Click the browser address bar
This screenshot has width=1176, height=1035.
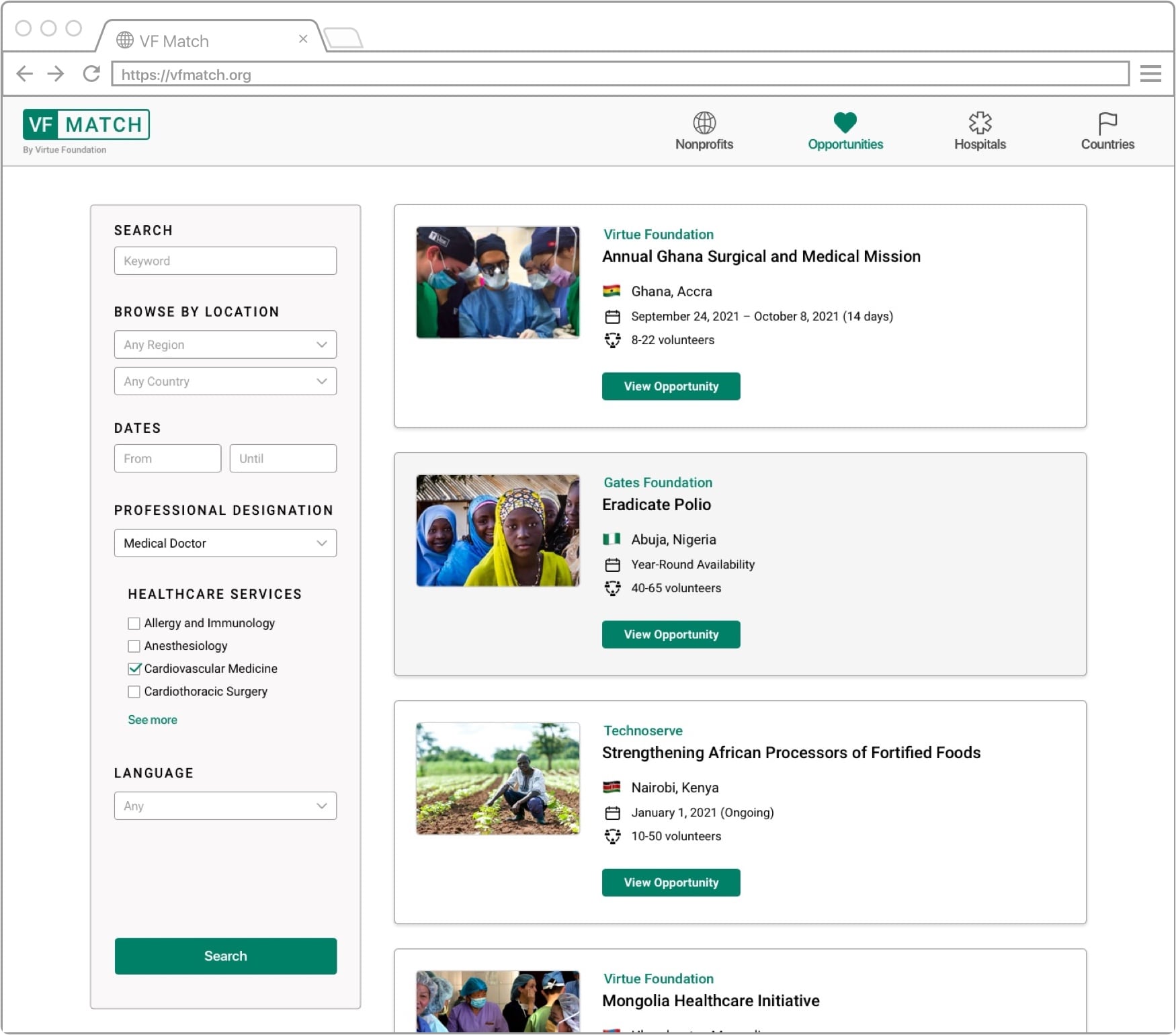pyautogui.click(x=620, y=74)
